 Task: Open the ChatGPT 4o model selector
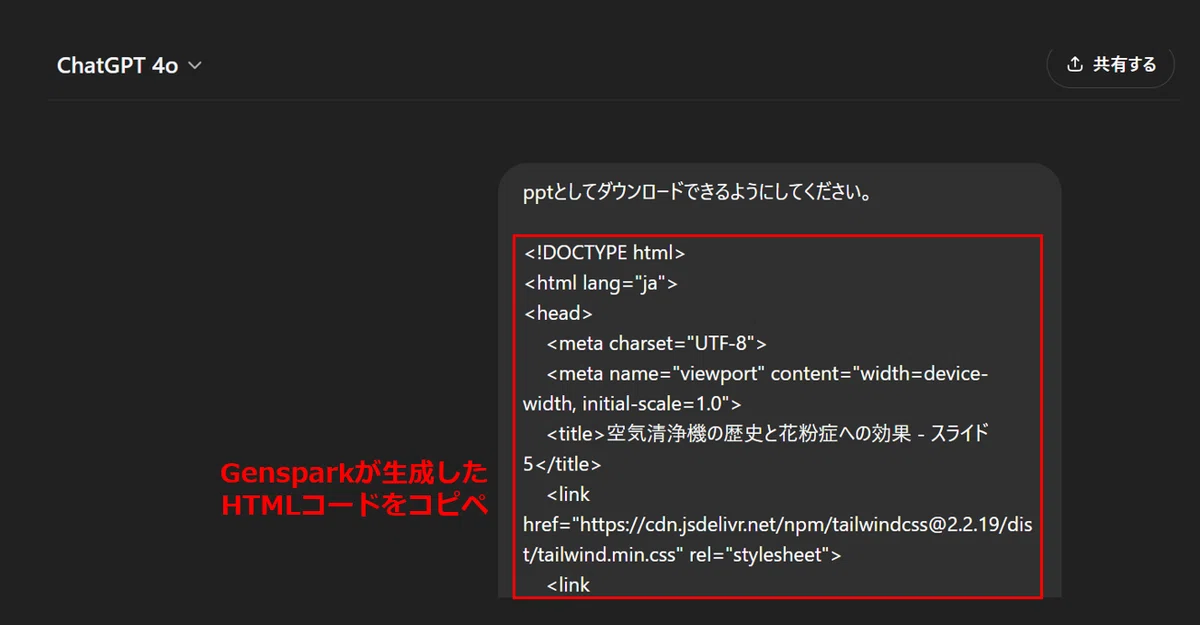pyautogui.click(x=129, y=65)
